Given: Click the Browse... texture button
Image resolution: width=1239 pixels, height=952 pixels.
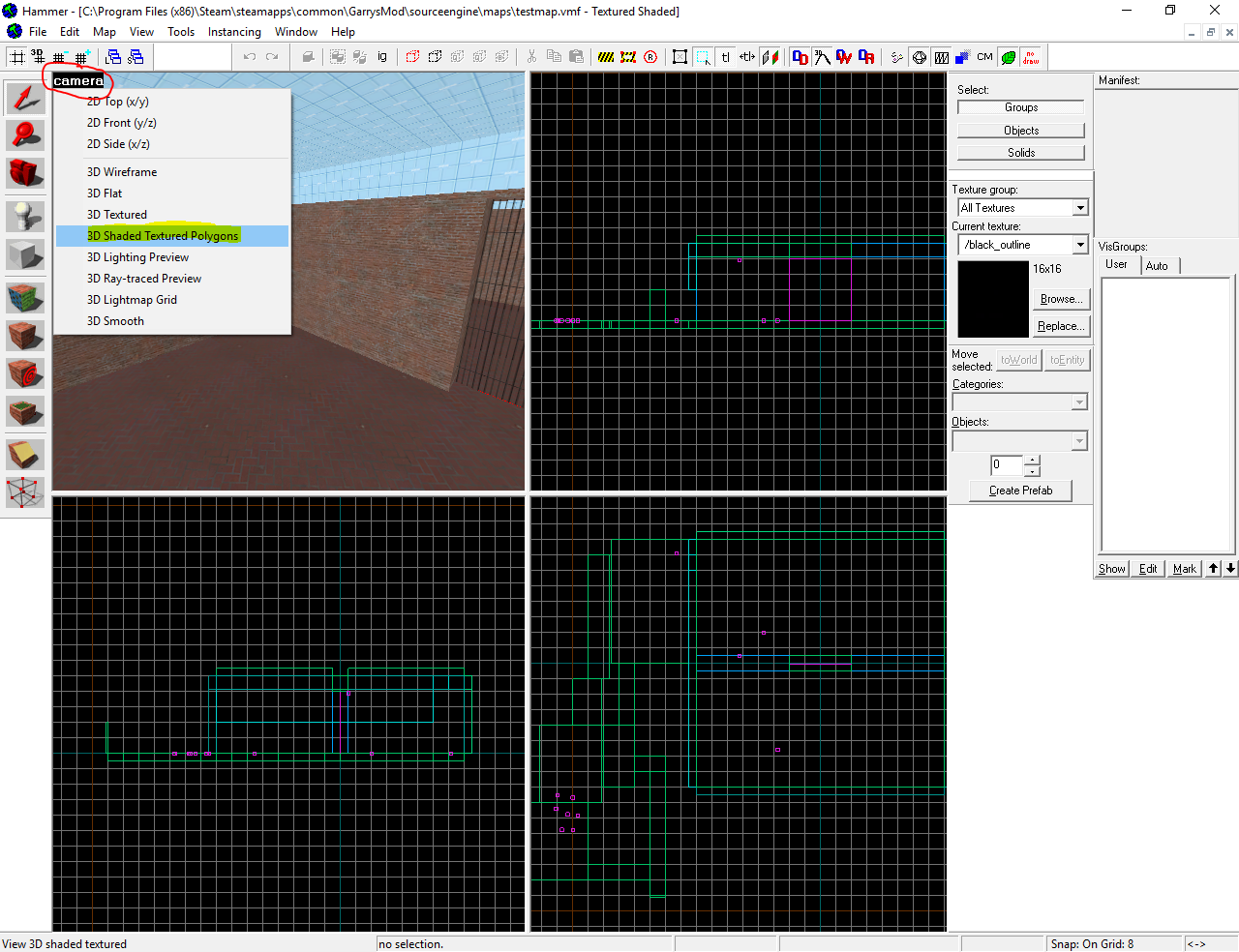Looking at the screenshot, I should coord(1061,299).
